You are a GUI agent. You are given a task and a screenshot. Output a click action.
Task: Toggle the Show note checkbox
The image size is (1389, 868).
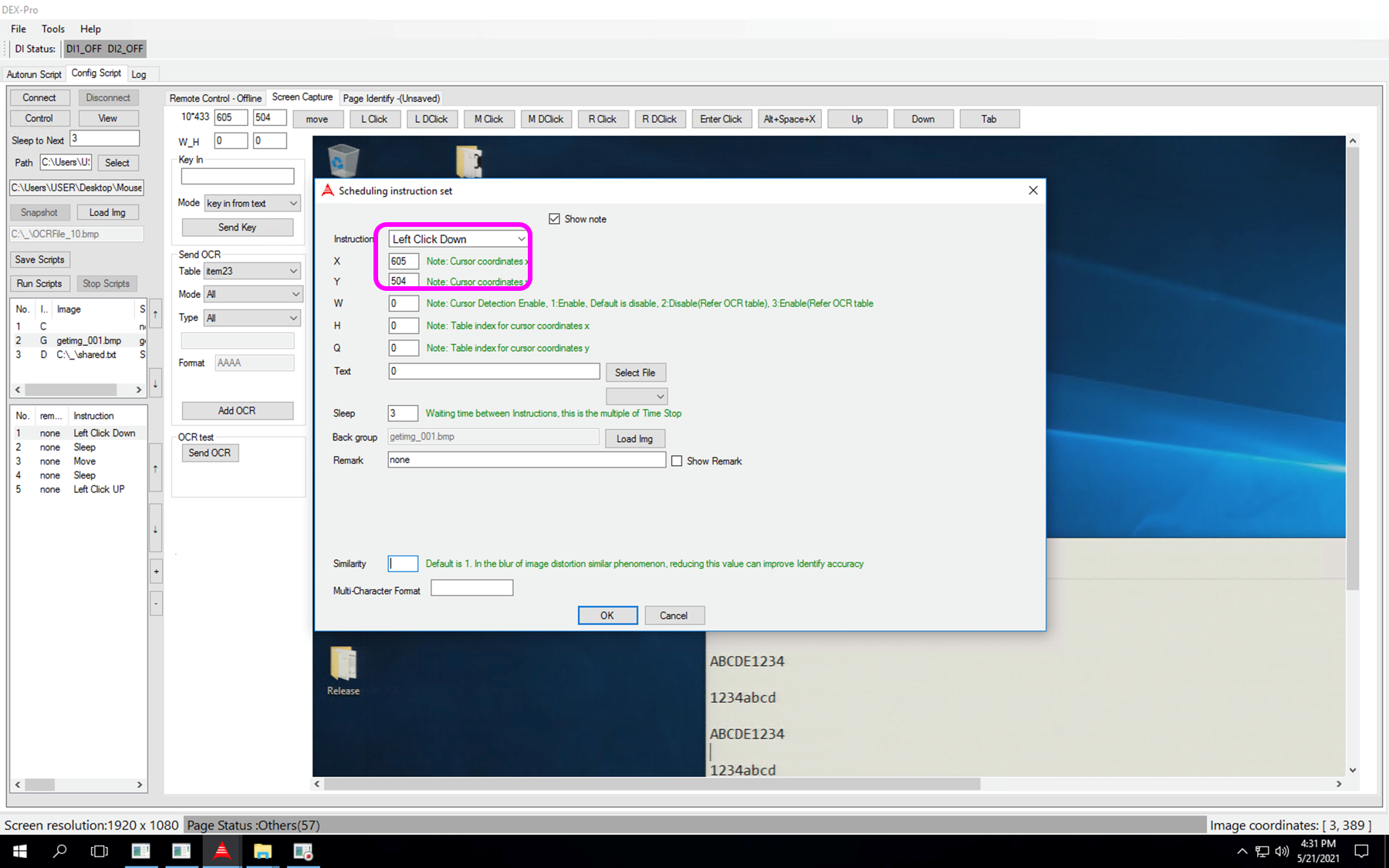pyautogui.click(x=554, y=219)
